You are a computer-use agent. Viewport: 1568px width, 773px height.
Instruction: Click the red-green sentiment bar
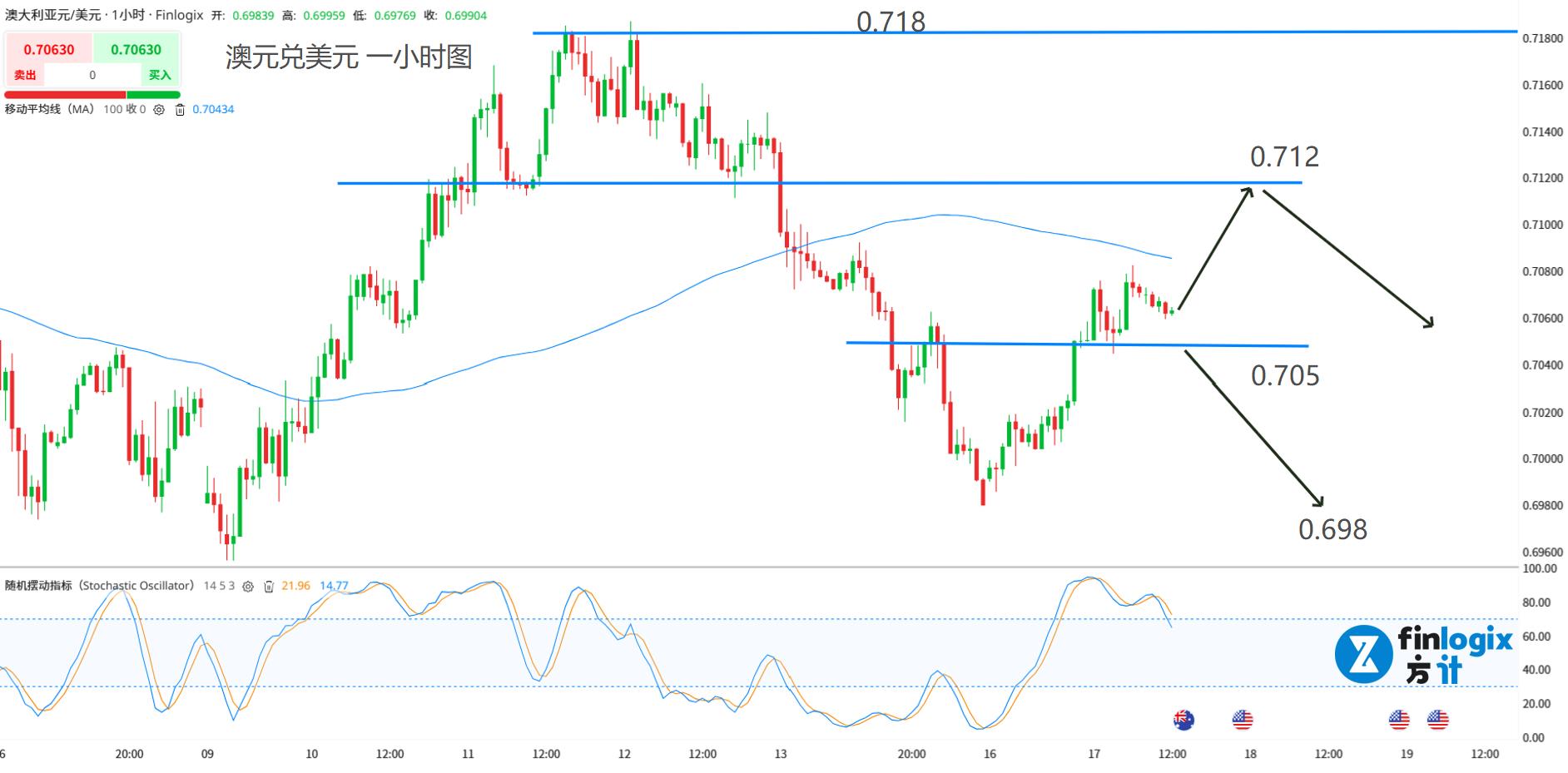tap(92, 95)
